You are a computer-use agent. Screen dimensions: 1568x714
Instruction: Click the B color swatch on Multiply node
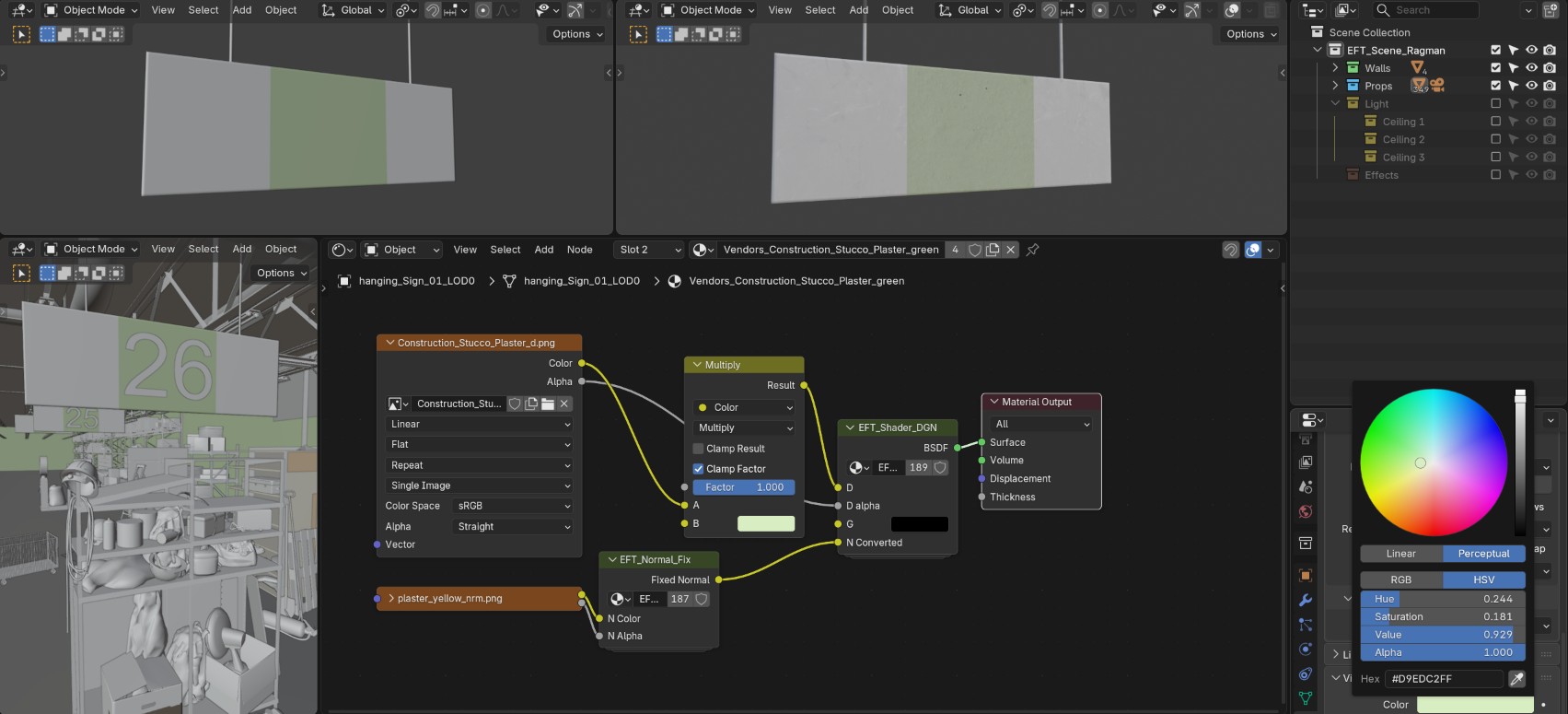tap(766, 523)
